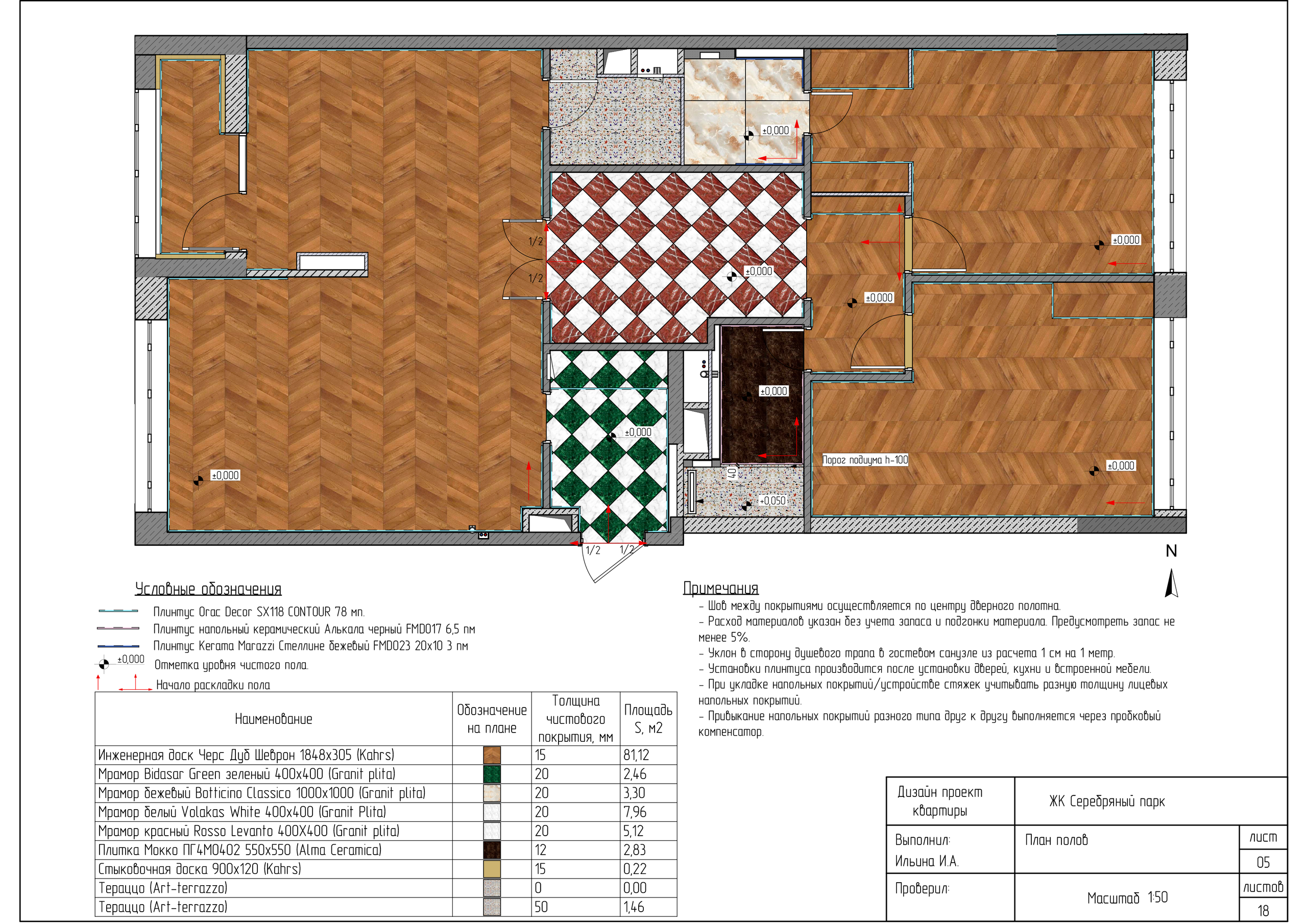Image resolution: width=1307 pixels, height=924 pixels.
Task: Click the 'Масштаб 1:50' scale text
Action: pyautogui.click(x=1127, y=898)
